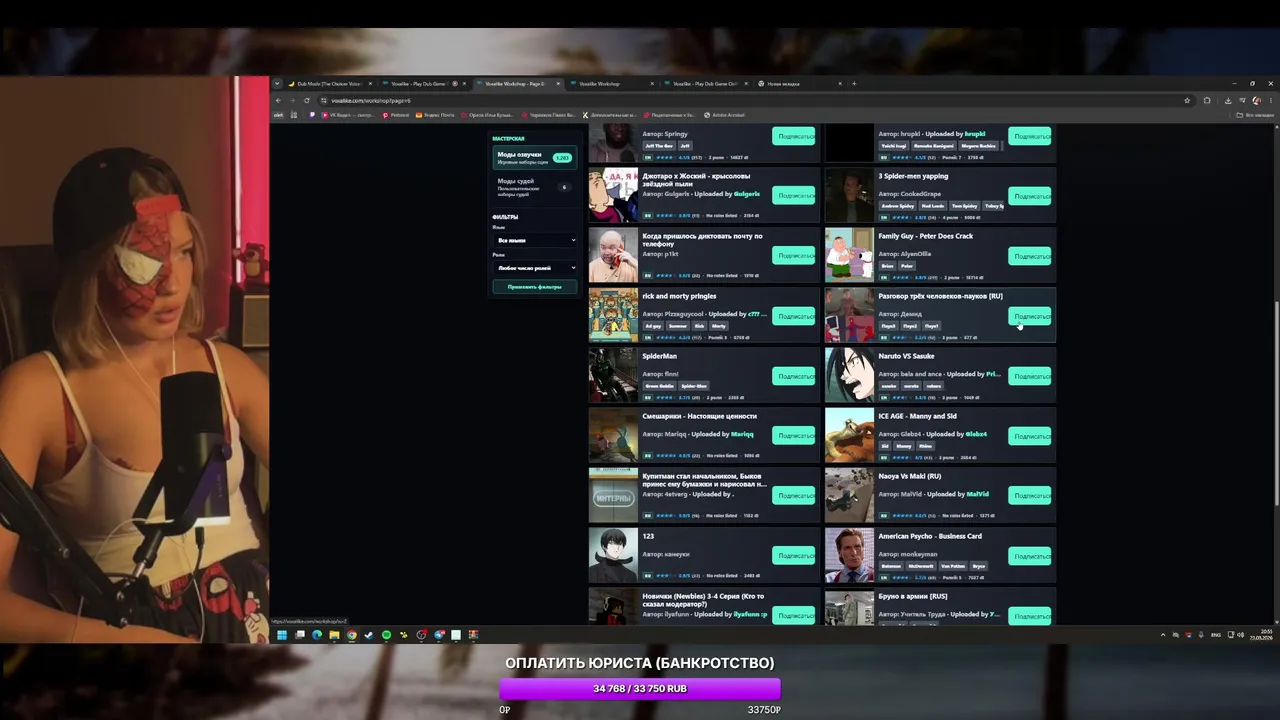1280x720 pixels.
Task: Open File Explorer from the taskbar
Action: tap(334, 635)
